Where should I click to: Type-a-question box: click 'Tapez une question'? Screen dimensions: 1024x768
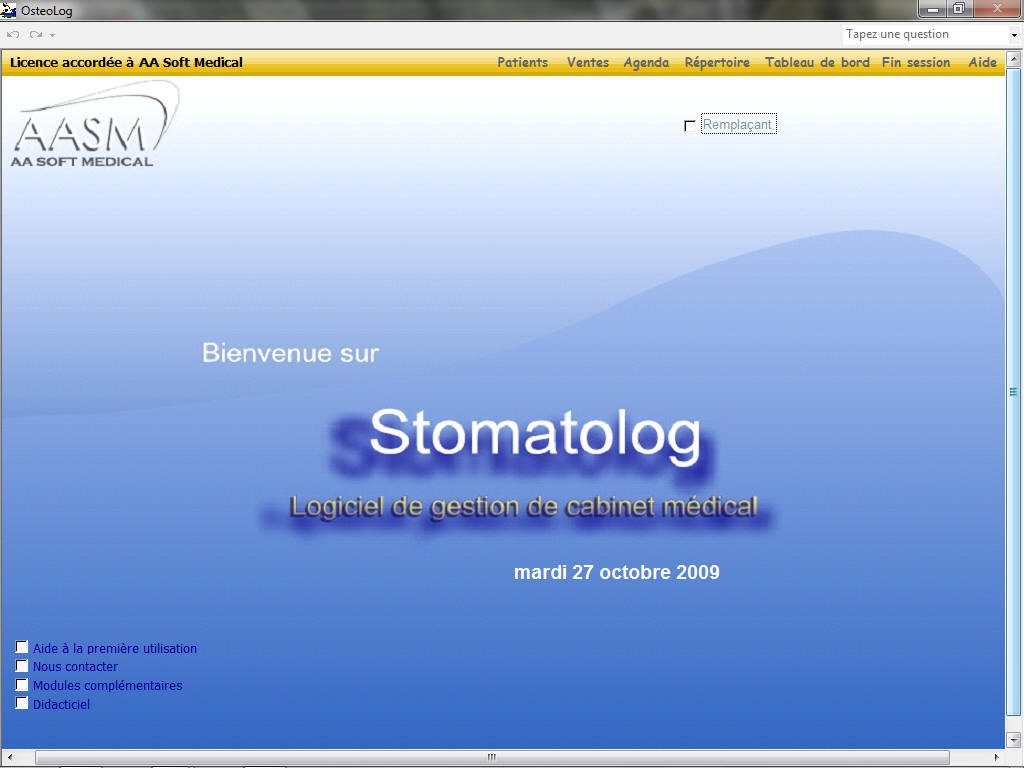click(897, 34)
